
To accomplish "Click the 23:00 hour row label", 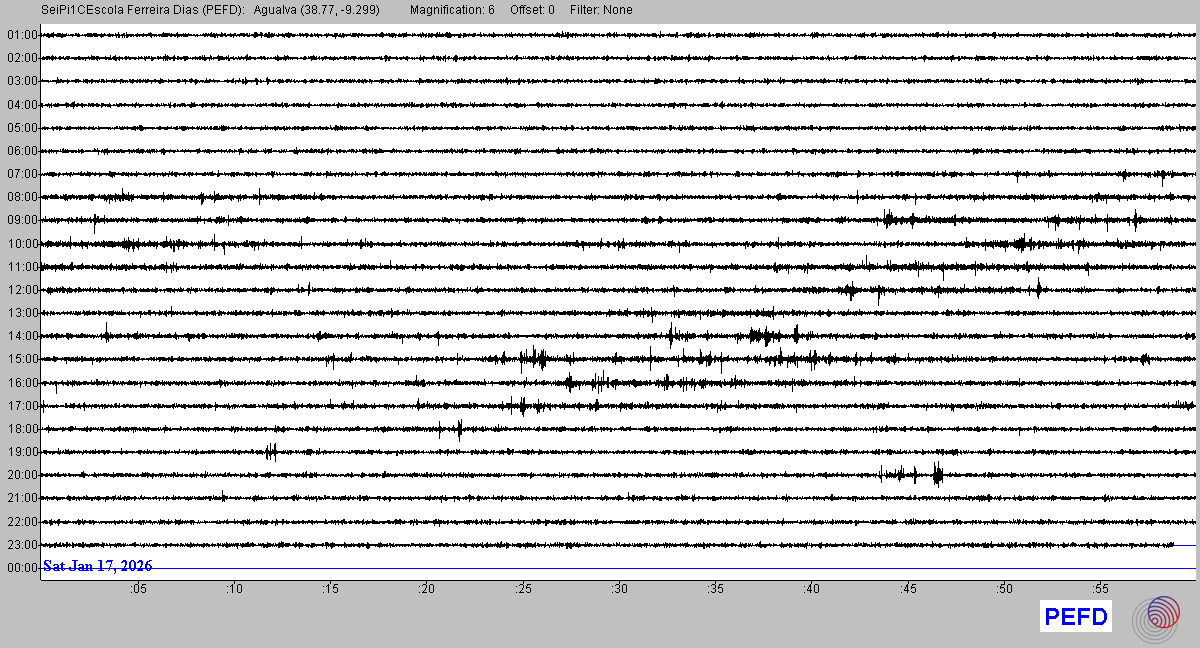I will 22,545.
